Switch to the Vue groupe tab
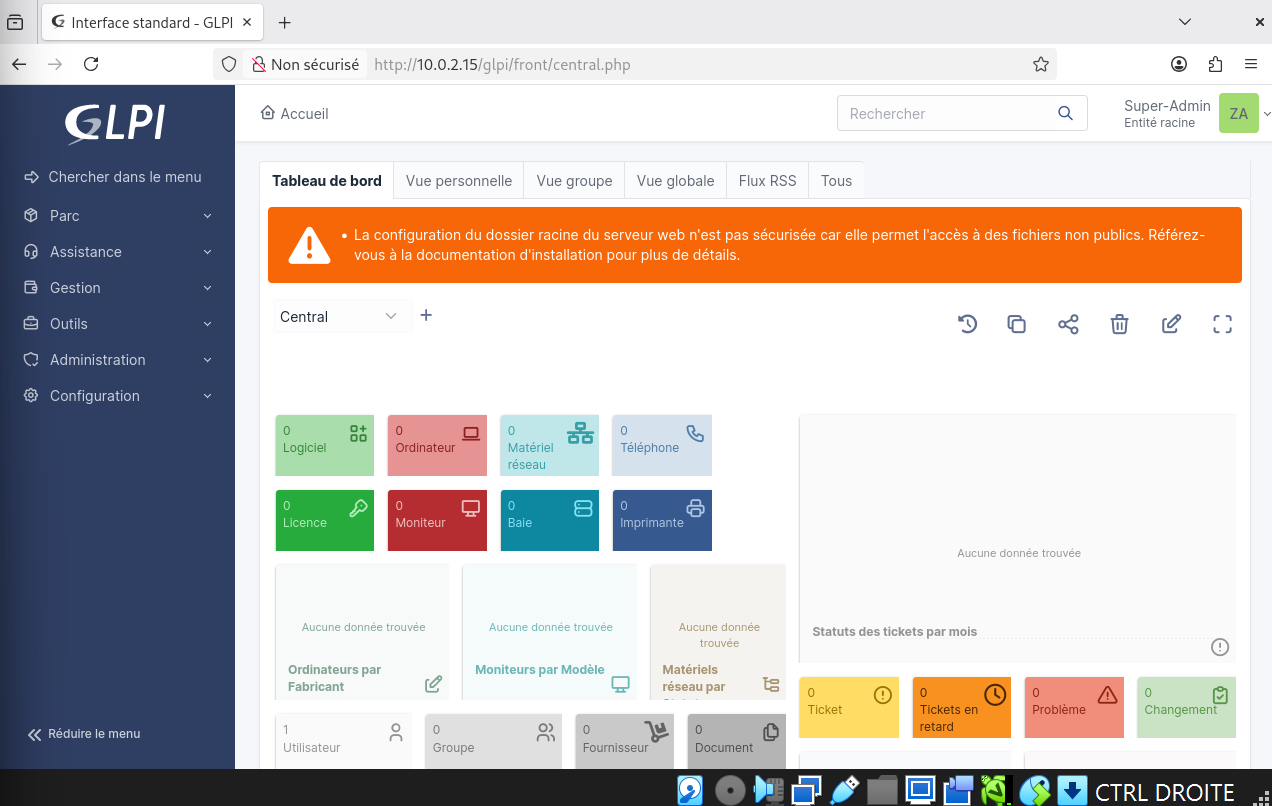 pyautogui.click(x=574, y=181)
